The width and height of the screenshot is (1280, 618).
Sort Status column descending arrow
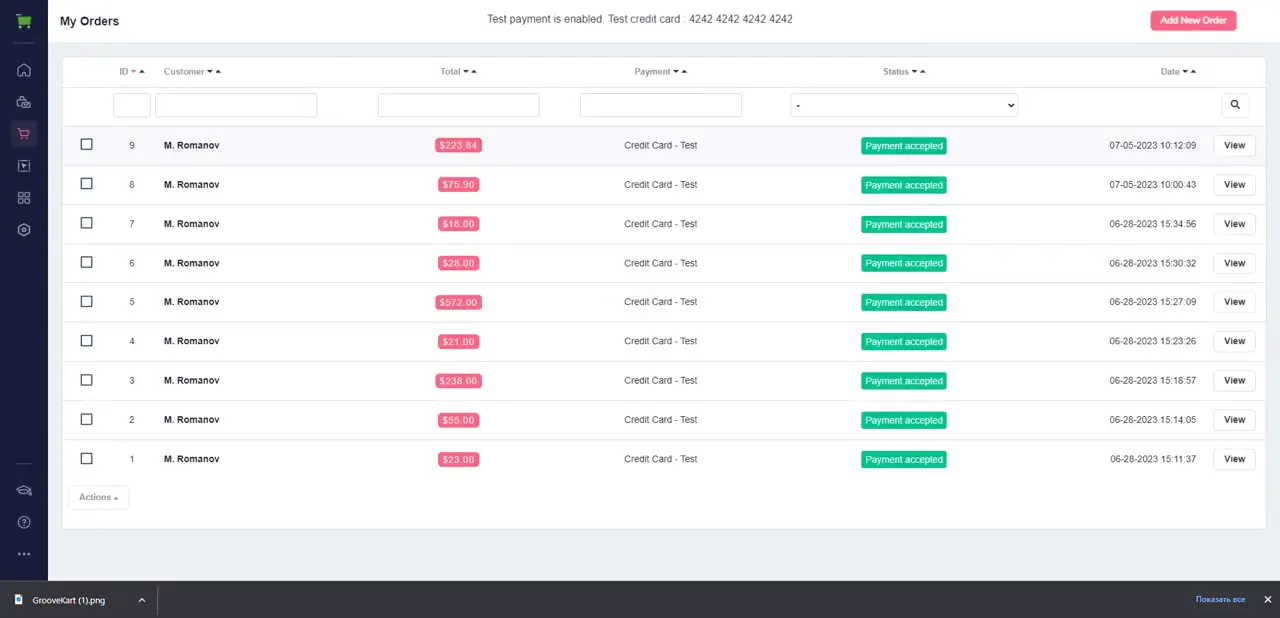pos(915,72)
